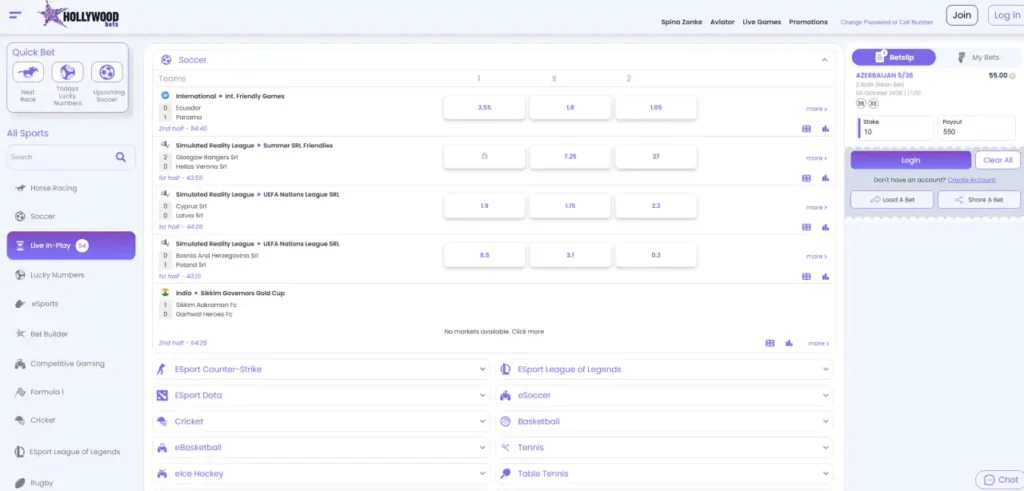Click the Log in button in header

tap(1006, 15)
